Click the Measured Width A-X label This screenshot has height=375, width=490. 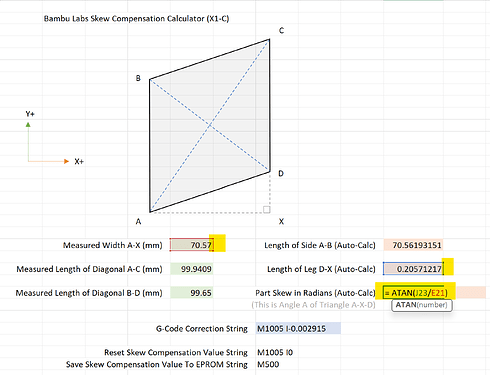[x=113, y=245]
